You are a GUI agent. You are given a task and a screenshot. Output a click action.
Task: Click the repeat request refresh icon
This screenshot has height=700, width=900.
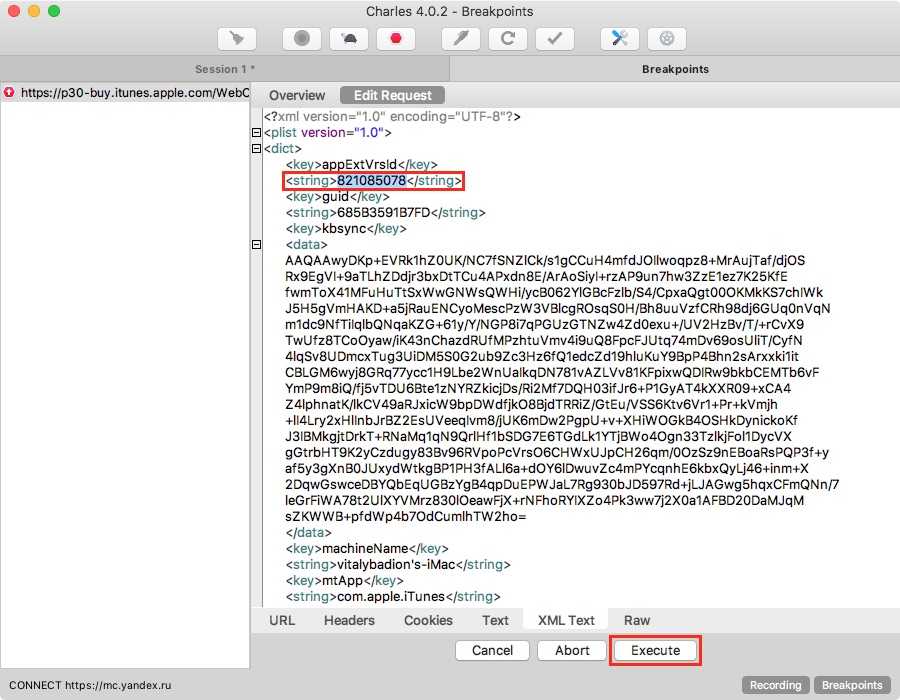[x=508, y=39]
